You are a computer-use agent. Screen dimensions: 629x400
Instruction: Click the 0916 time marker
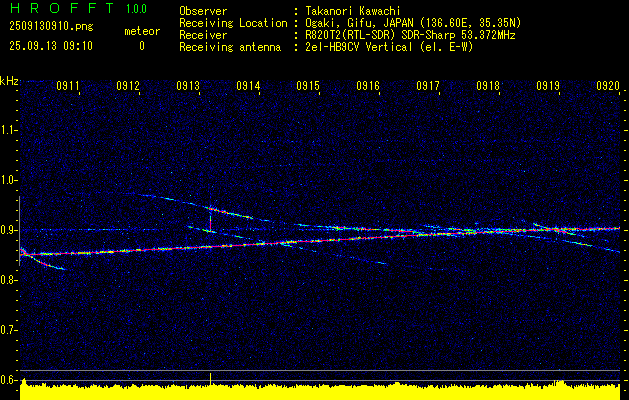pos(368,86)
